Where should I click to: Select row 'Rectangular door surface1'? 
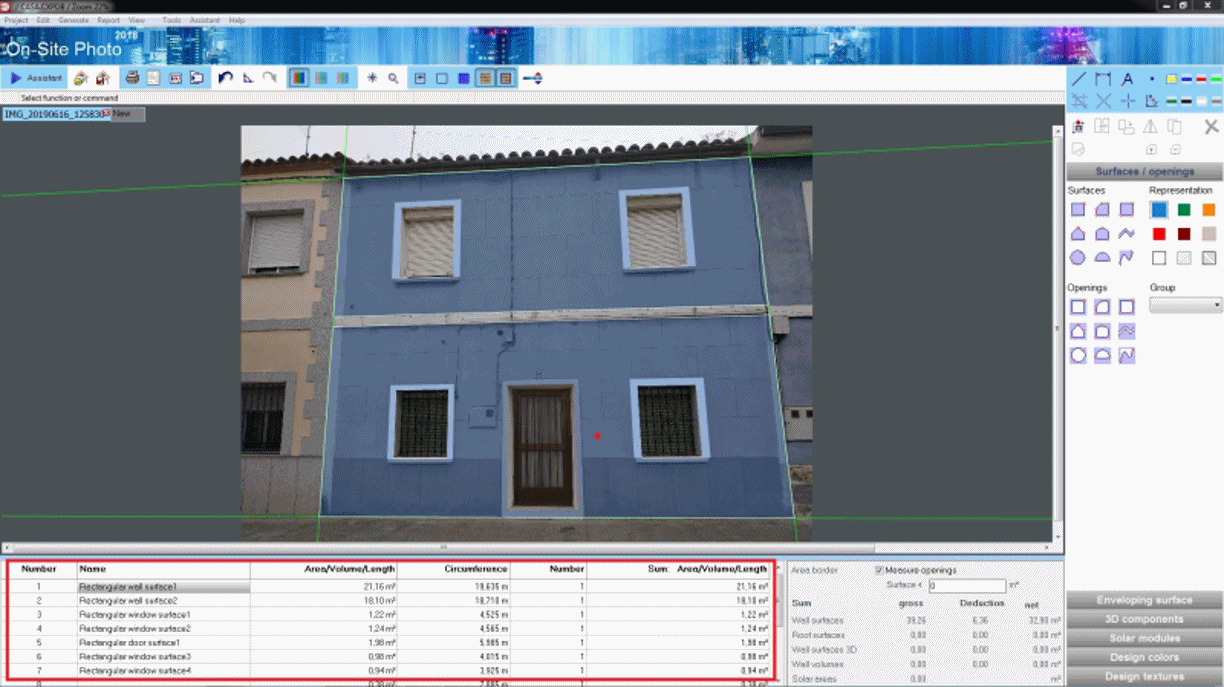[391, 643]
